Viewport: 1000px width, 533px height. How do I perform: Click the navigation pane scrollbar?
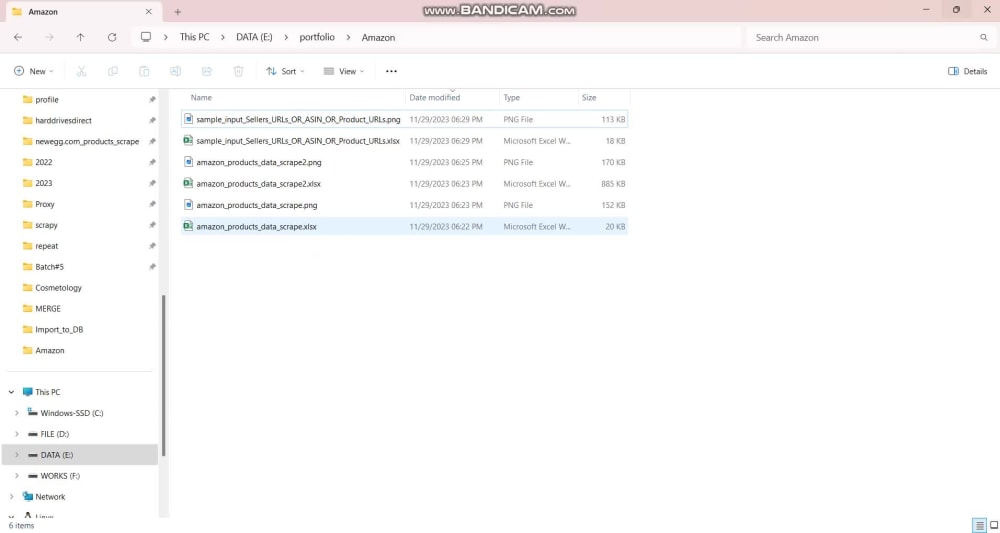click(164, 375)
